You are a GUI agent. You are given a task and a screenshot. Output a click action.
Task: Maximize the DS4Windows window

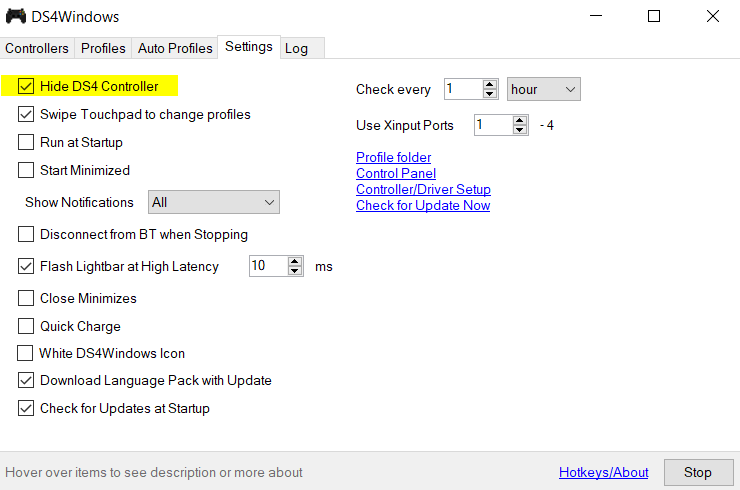[x=654, y=16]
